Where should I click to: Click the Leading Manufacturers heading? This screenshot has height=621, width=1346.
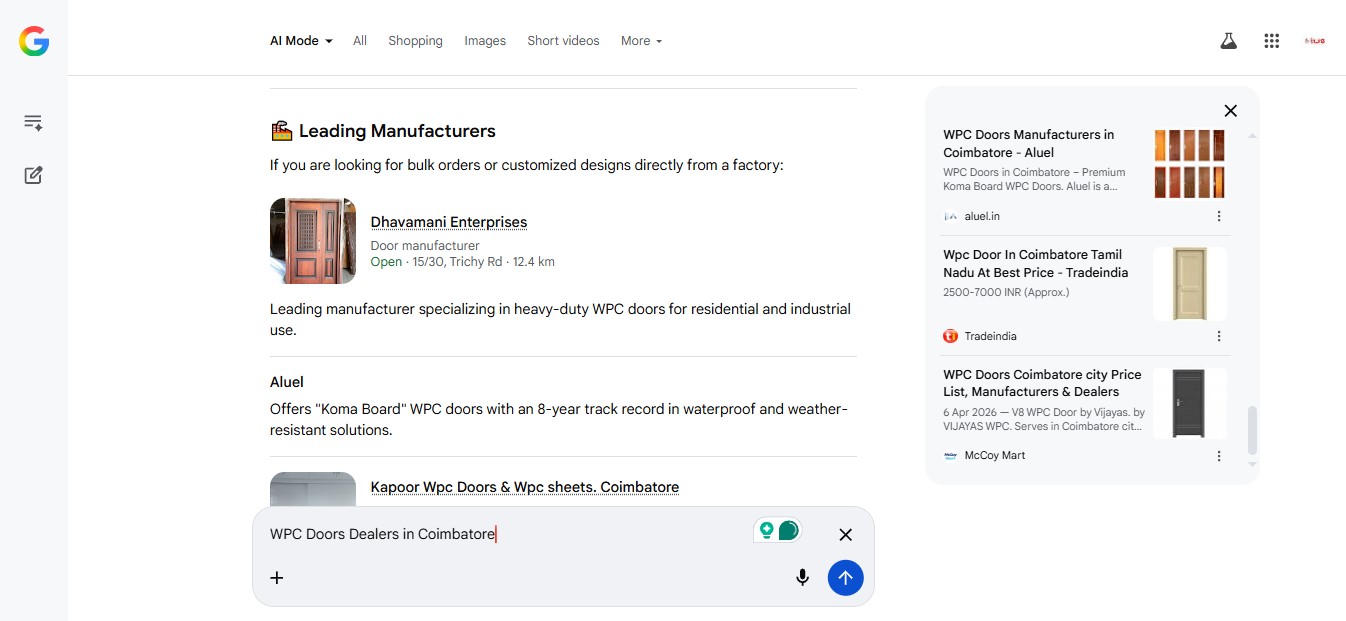(x=397, y=131)
